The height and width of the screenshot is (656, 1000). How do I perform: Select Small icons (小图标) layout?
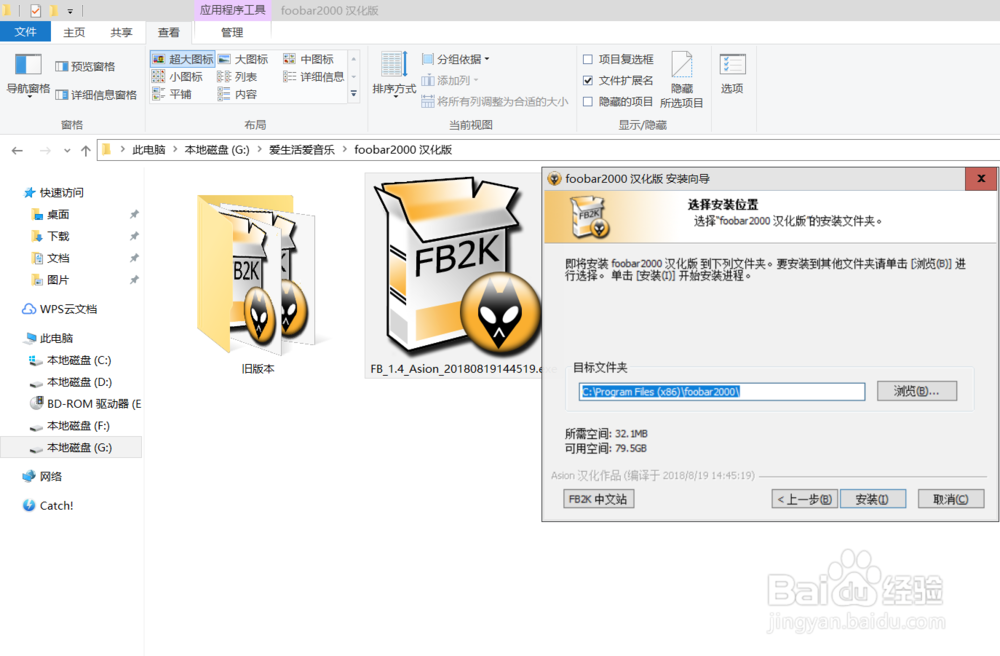pyautogui.click(x=177, y=77)
